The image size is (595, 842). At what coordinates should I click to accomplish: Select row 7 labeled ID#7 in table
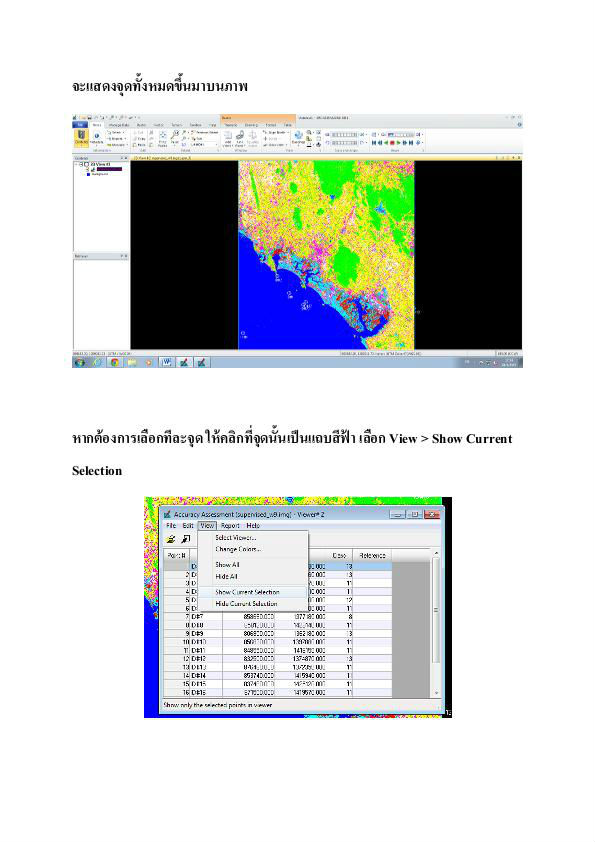[x=278, y=617]
